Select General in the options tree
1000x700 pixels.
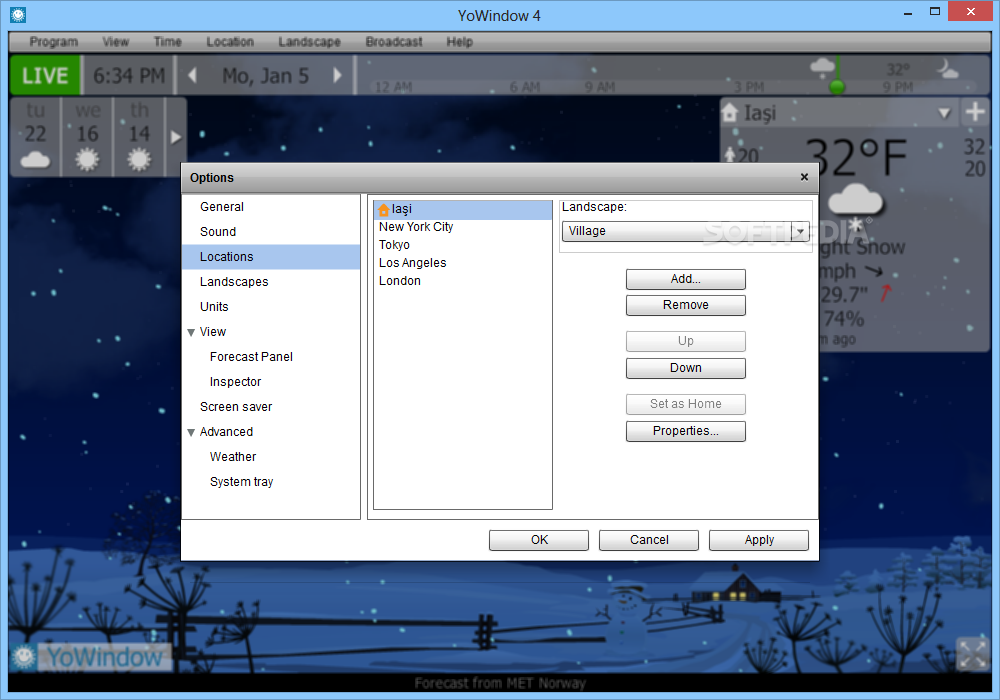[271, 207]
